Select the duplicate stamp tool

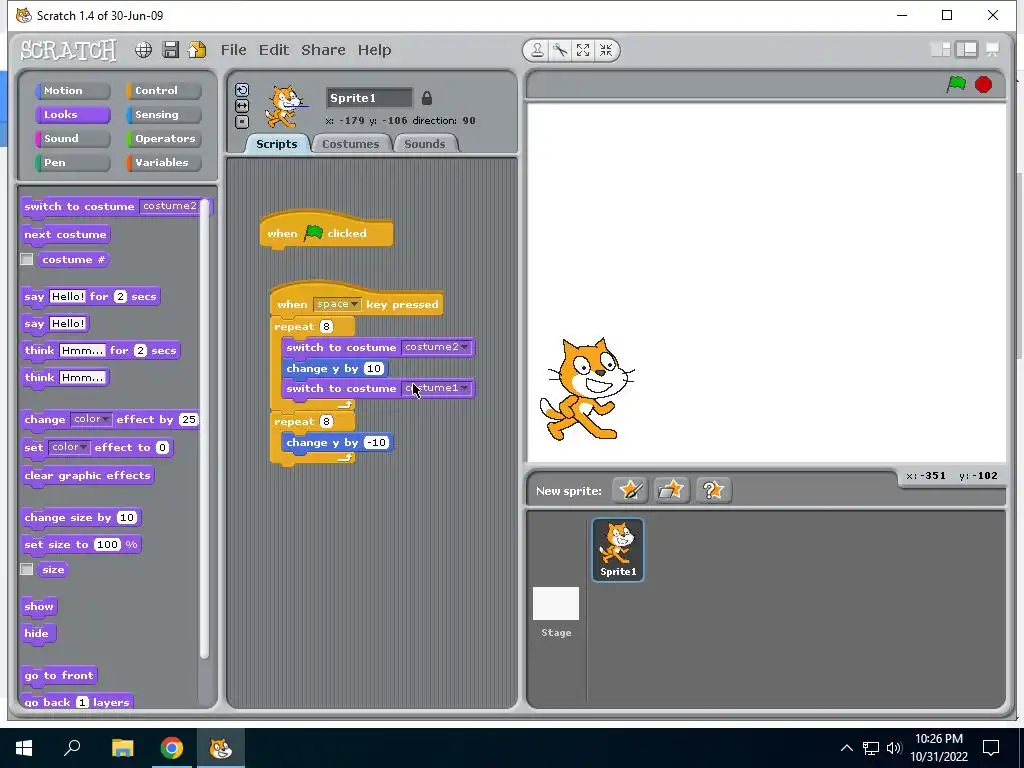[537, 50]
